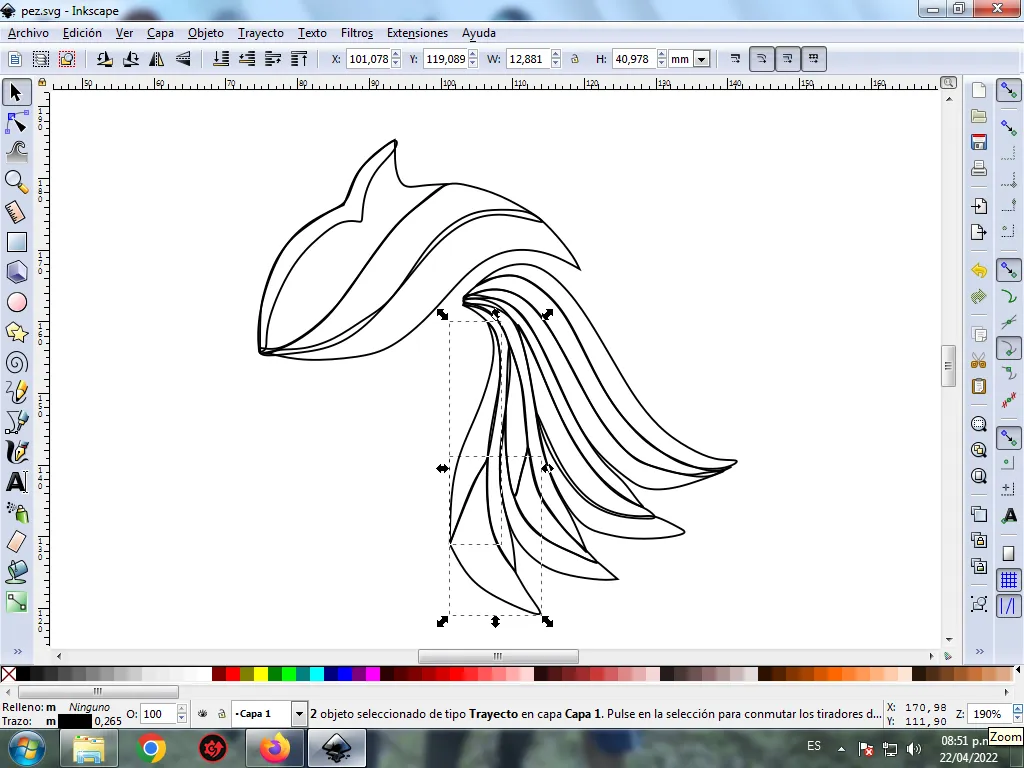
Task: Pick the cyan palette swatch
Action: 317,674
